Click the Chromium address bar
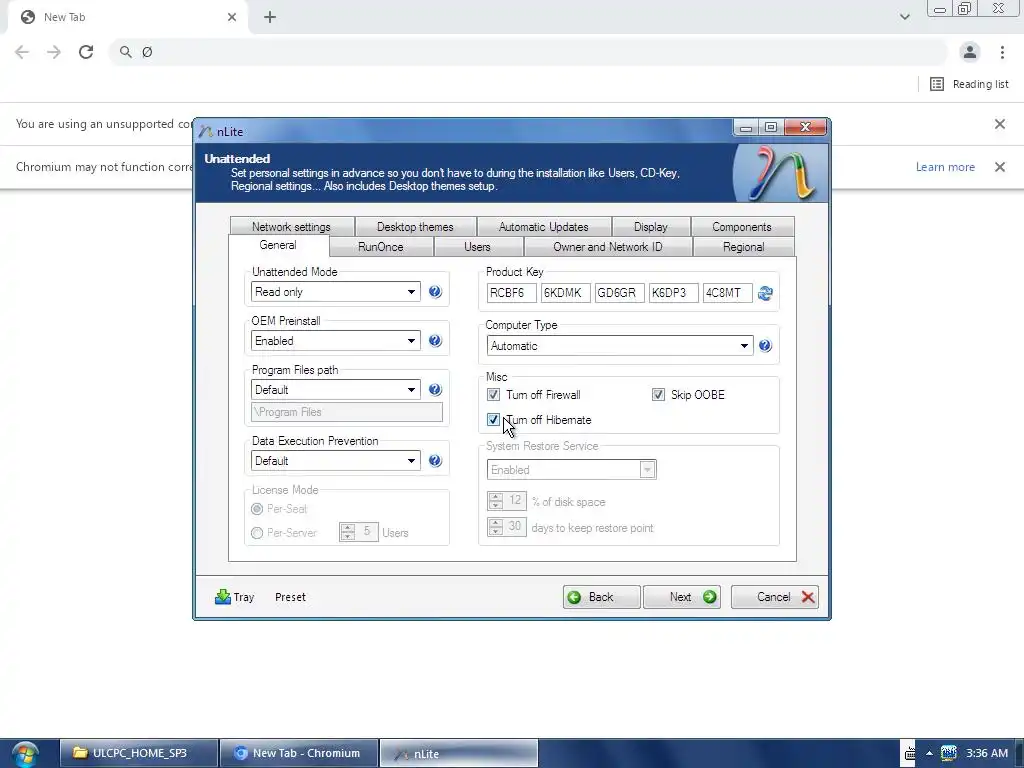This screenshot has height=768, width=1024. point(529,52)
